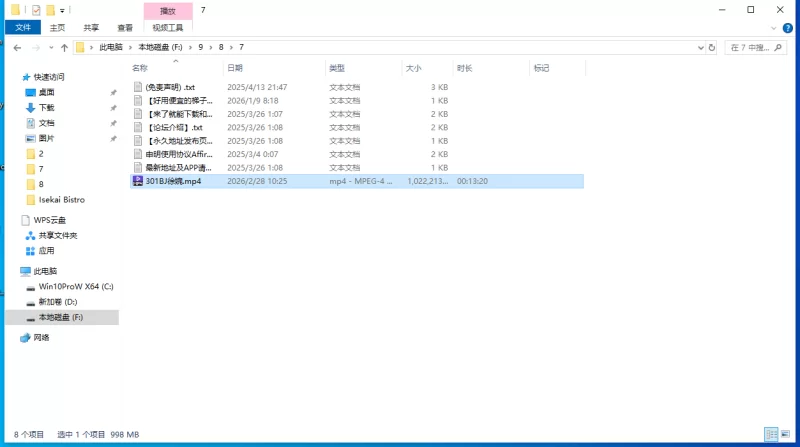Open 文档 in the navigation pane

click(46, 123)
